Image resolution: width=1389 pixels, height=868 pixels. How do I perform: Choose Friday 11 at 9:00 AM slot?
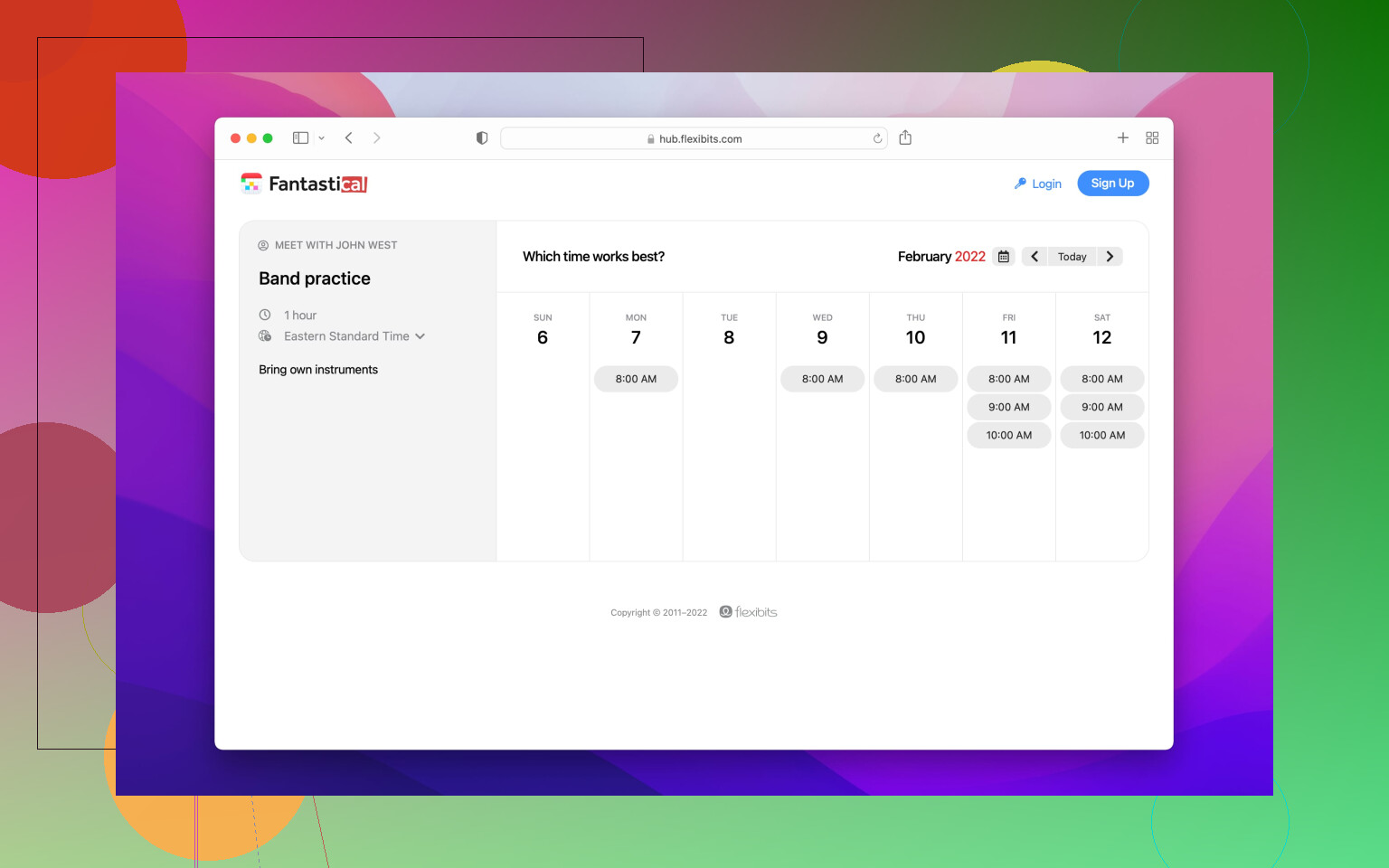[1008, 407]
